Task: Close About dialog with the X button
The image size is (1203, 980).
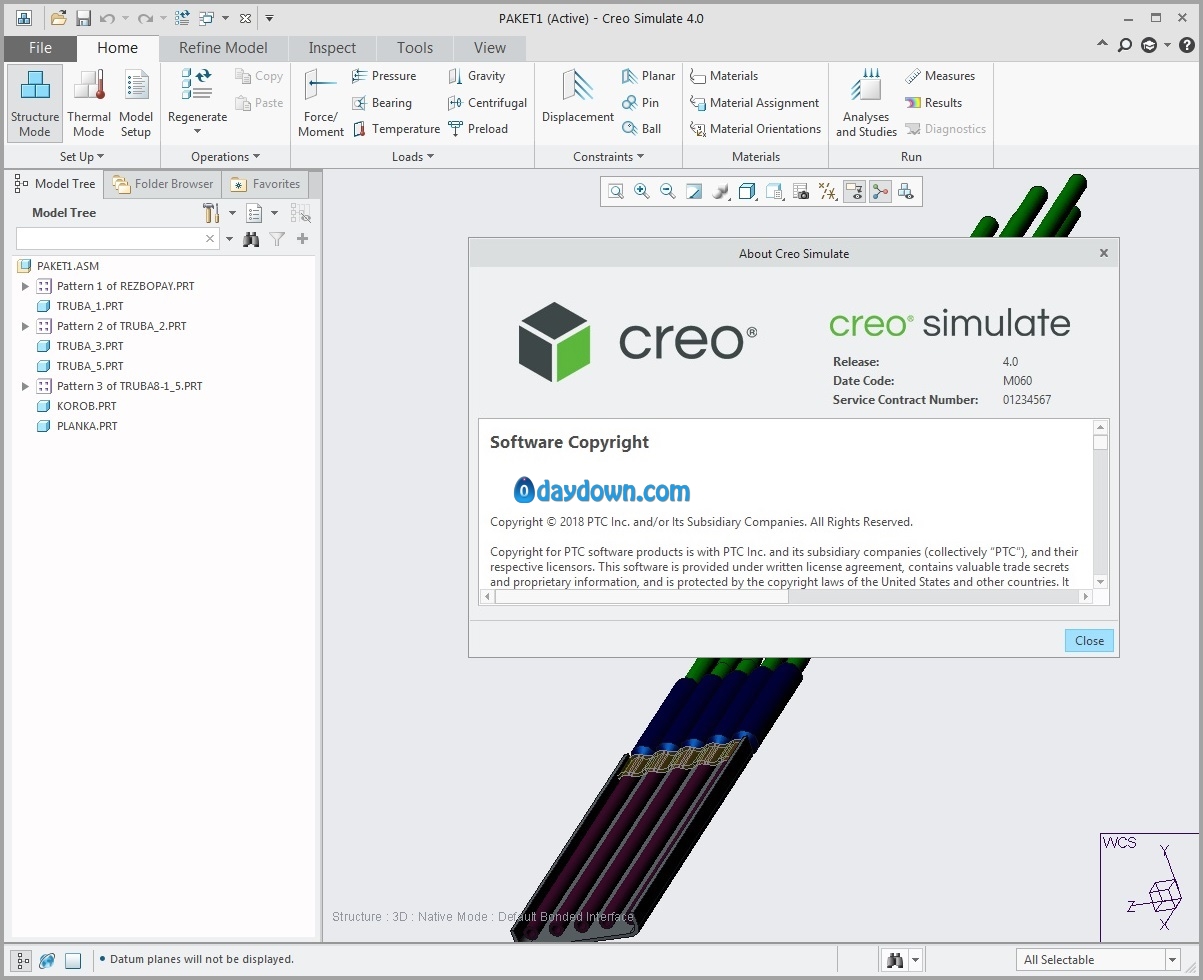Action: pos(1104,253)
